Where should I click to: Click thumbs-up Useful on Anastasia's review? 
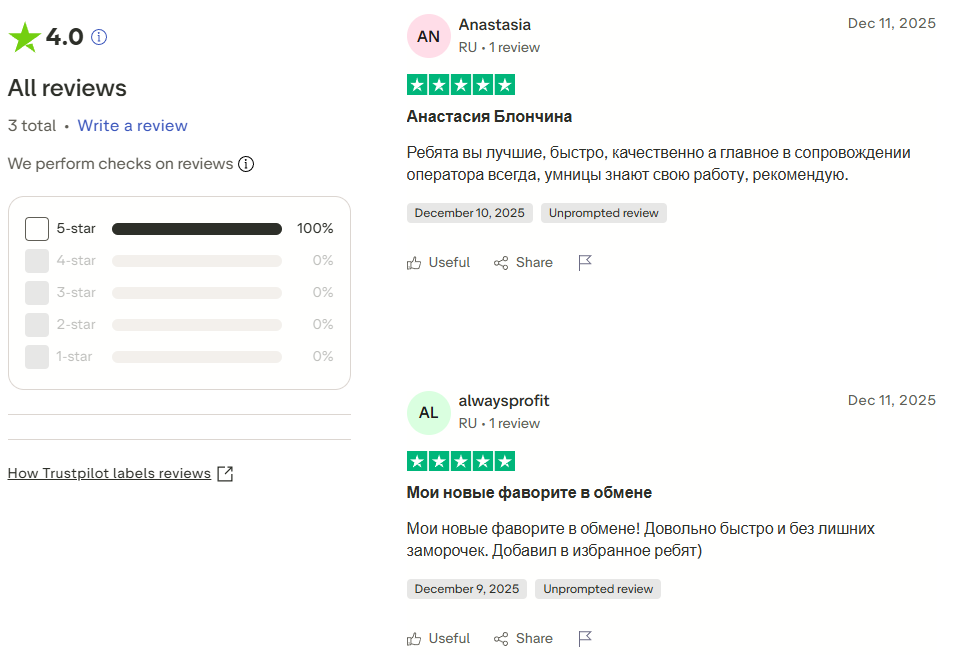click(438, 263)
